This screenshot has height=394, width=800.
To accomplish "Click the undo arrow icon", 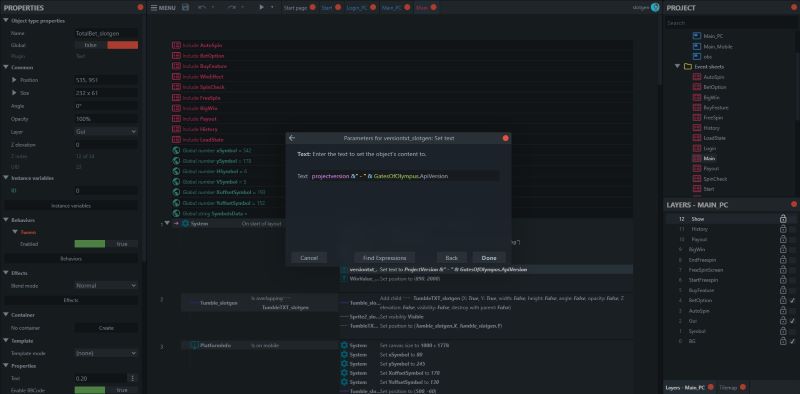I will (202, 8).
